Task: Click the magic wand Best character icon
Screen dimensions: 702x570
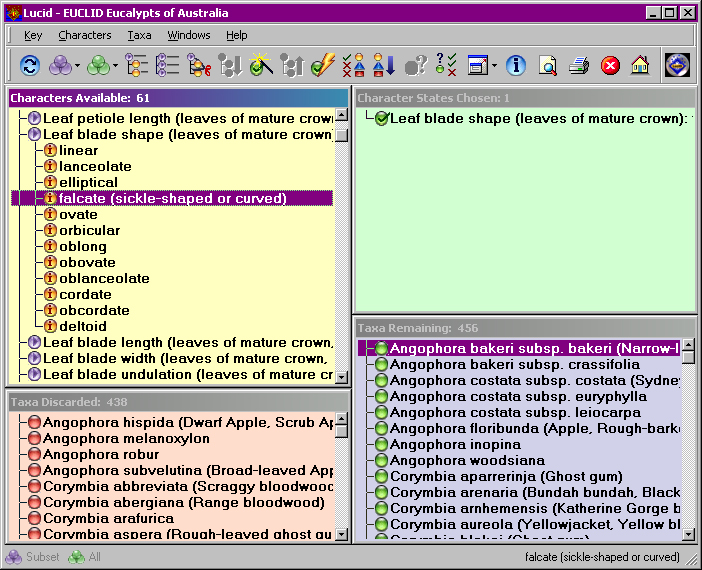Action: coord(261,64)
